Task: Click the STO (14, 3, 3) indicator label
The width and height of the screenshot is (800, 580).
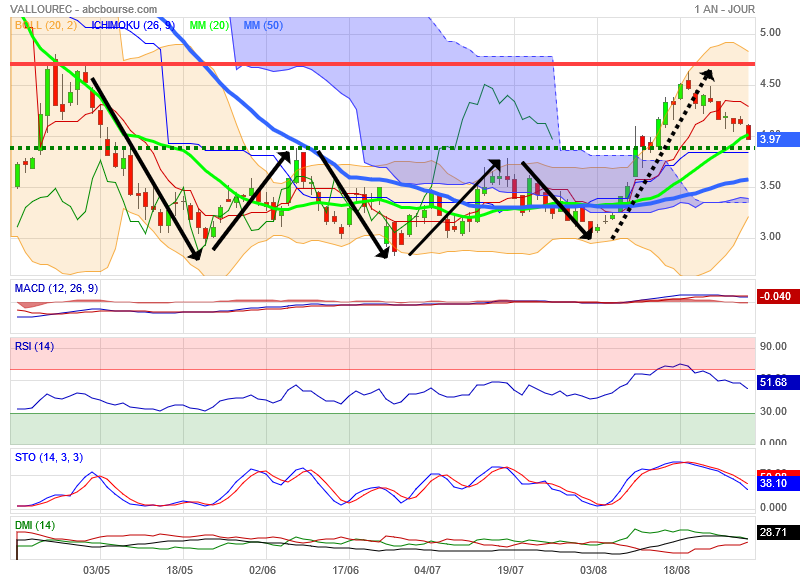Action: [49, 458]
